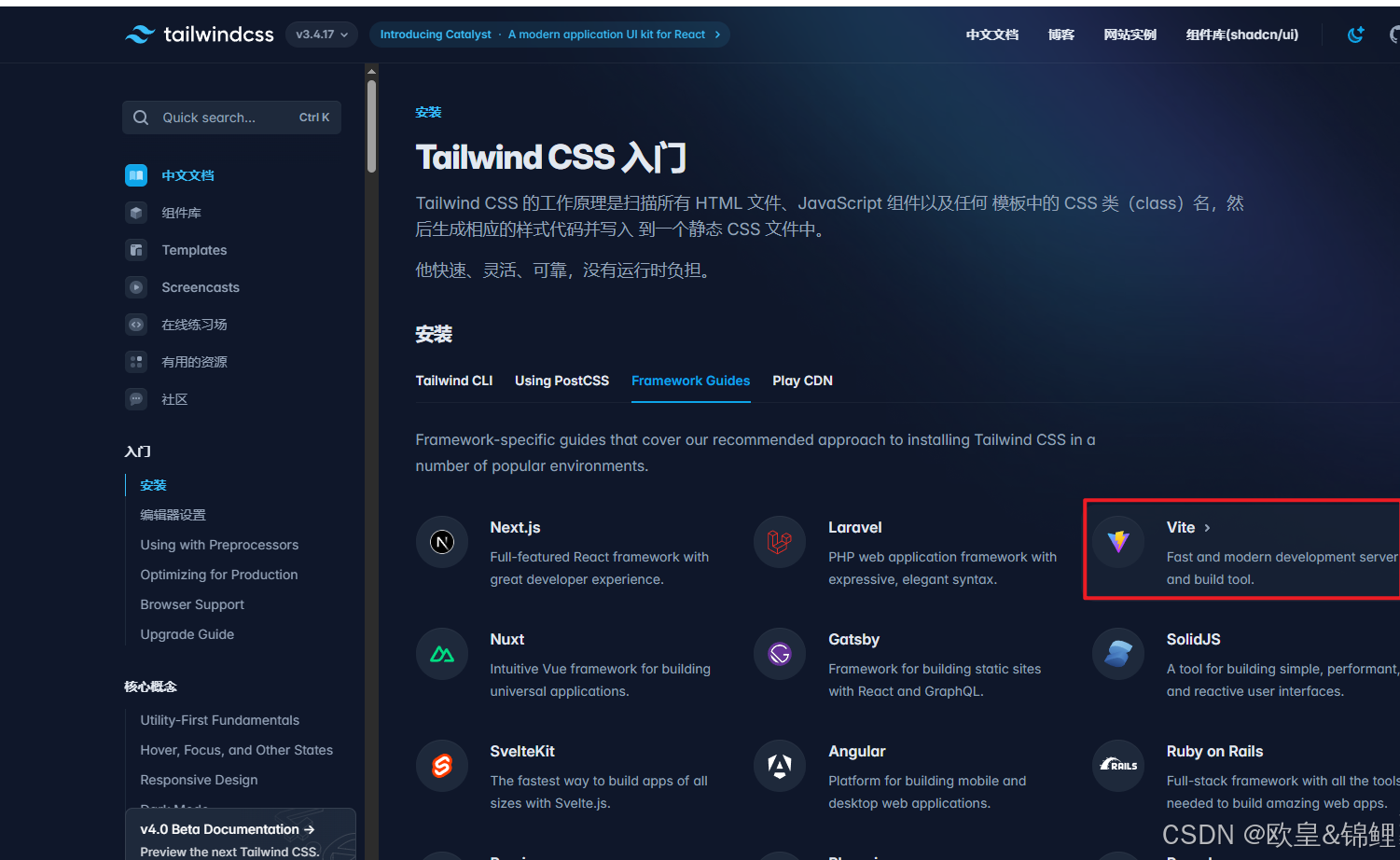
Task: Open the SvelteKit guide title link
Action: tap(522, 751)
